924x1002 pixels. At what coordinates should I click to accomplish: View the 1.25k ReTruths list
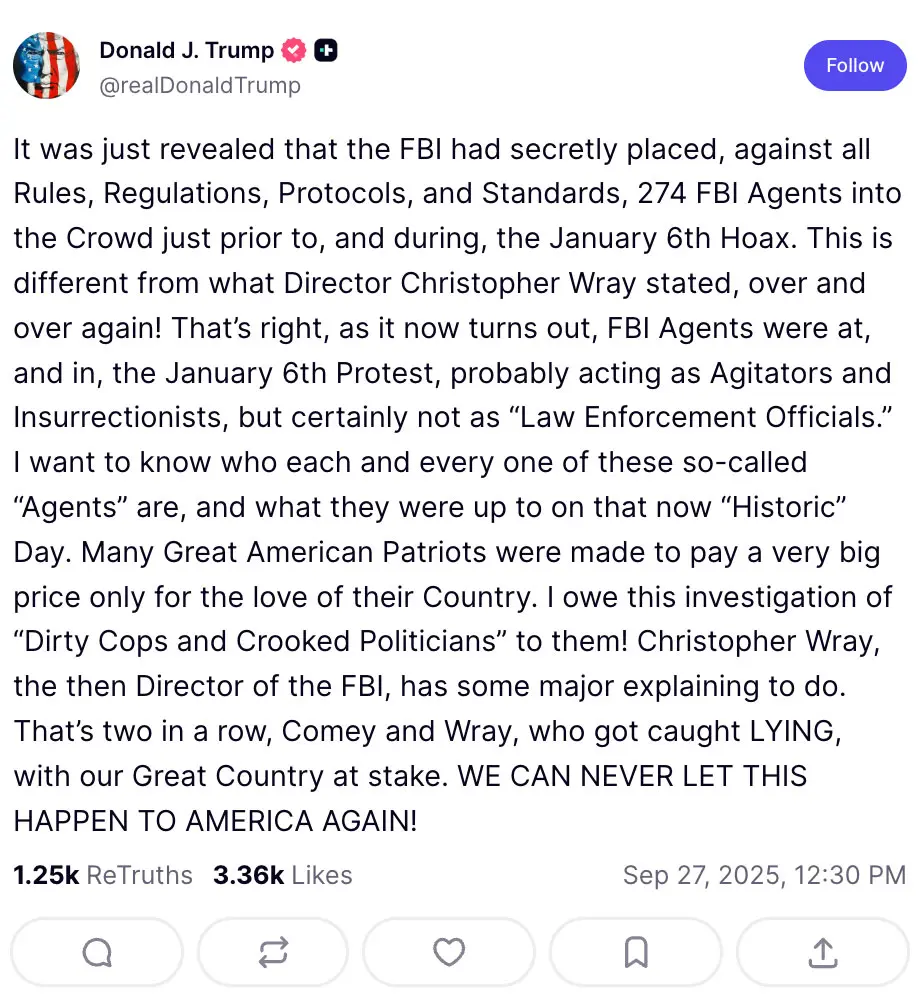point(103,875)
